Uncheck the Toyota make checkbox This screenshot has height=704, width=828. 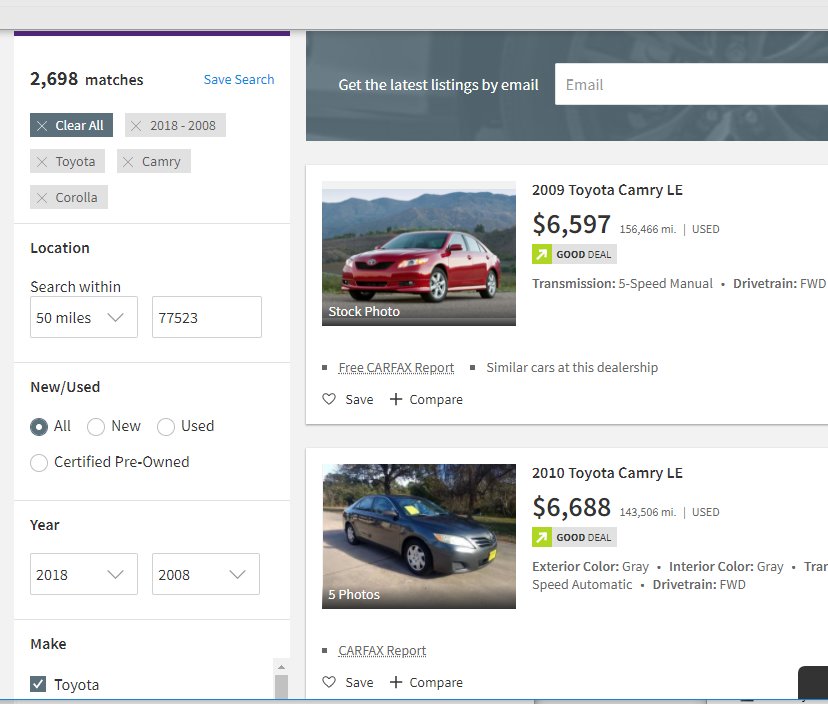click(x=38, y=684)
